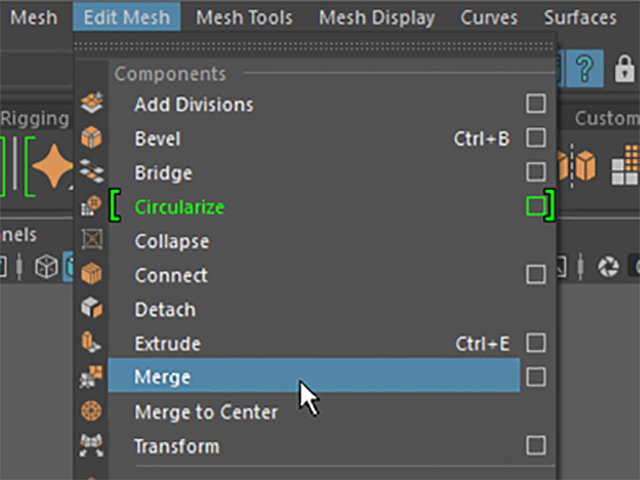This screenshot has width=640, height=480.
Task: Click the Bevel cube icon
Action: (91, 137)
